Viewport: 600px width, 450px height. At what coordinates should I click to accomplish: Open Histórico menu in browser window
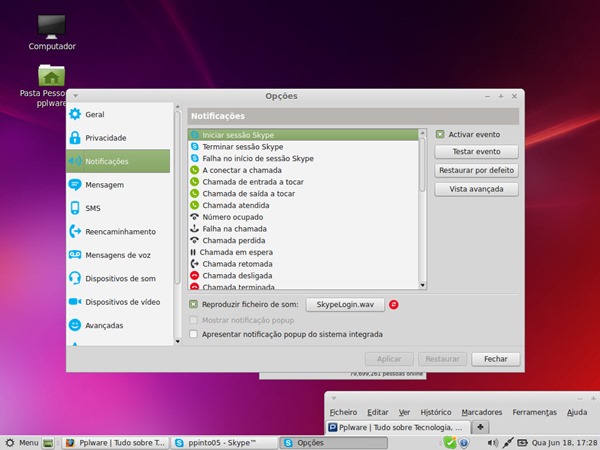436,412
